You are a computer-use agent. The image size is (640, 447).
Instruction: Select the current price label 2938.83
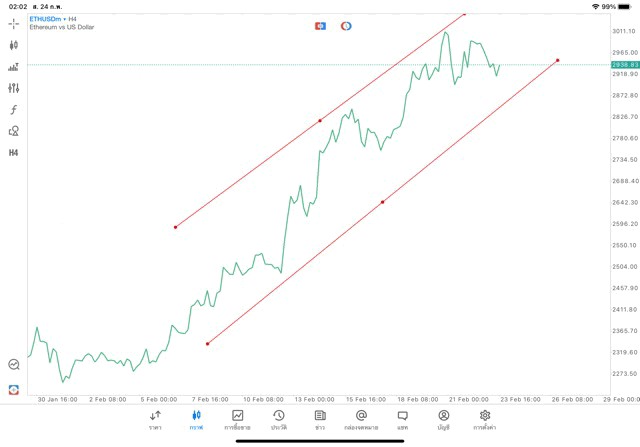(x=625, y=65)
